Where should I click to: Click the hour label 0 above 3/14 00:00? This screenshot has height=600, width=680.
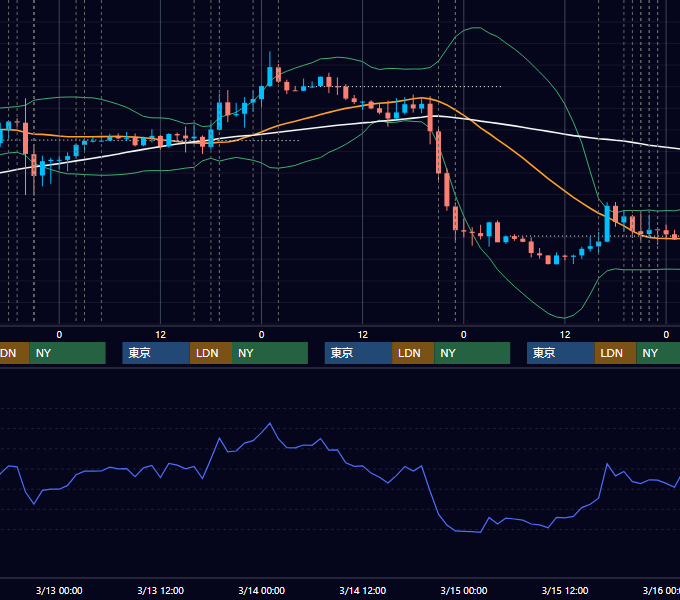point(262,335)
